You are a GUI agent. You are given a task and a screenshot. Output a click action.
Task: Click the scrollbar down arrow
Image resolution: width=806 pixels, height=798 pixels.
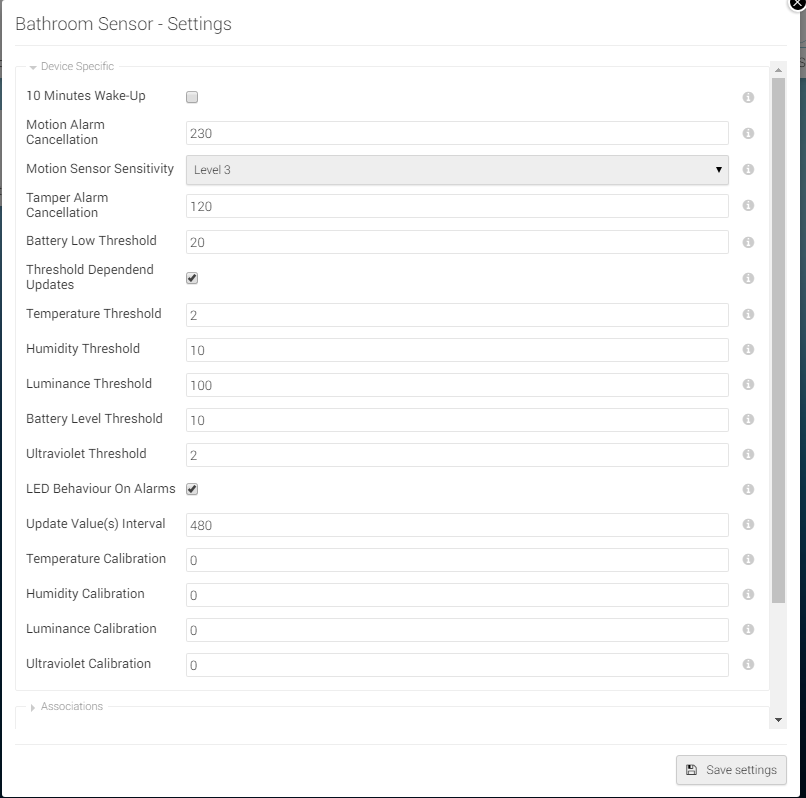point(778,720)
